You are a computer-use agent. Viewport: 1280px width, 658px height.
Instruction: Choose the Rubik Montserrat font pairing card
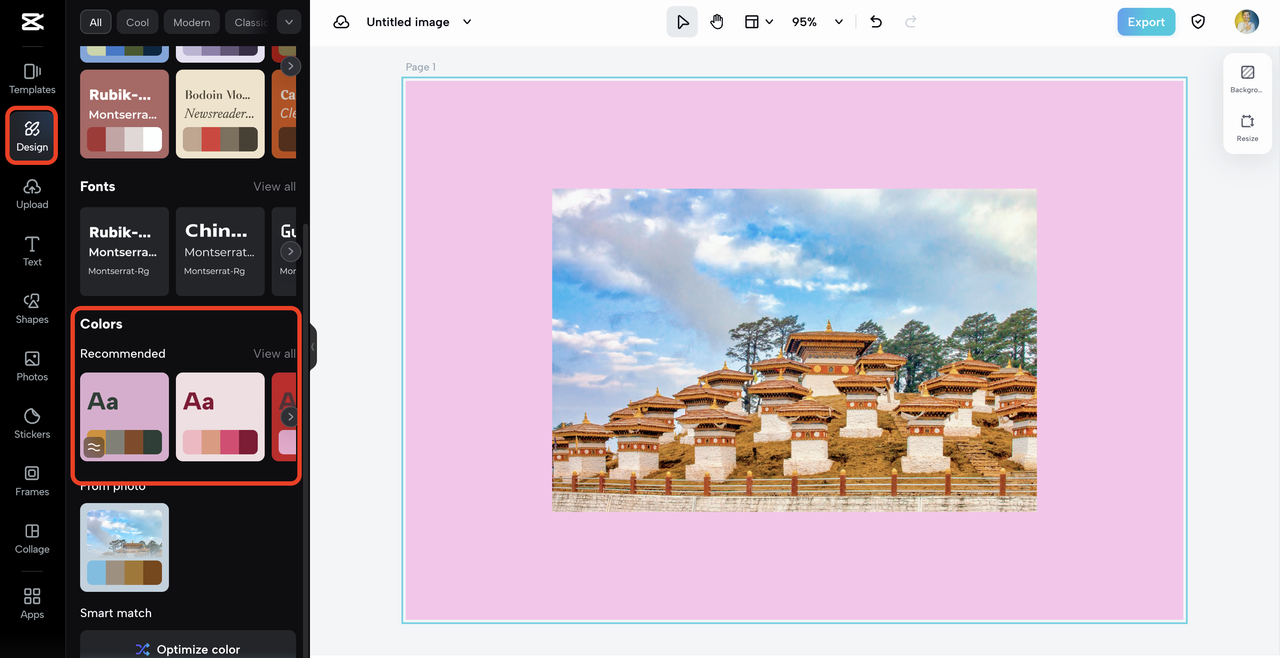pos(124,252)
